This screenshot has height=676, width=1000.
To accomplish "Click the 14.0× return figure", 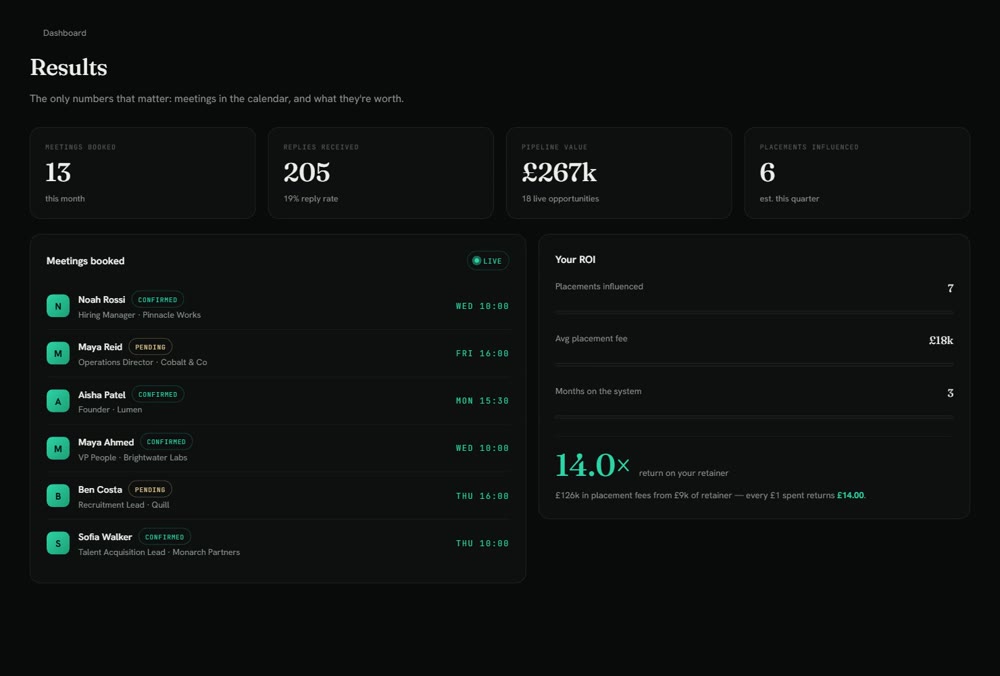I will click(592, 465).
